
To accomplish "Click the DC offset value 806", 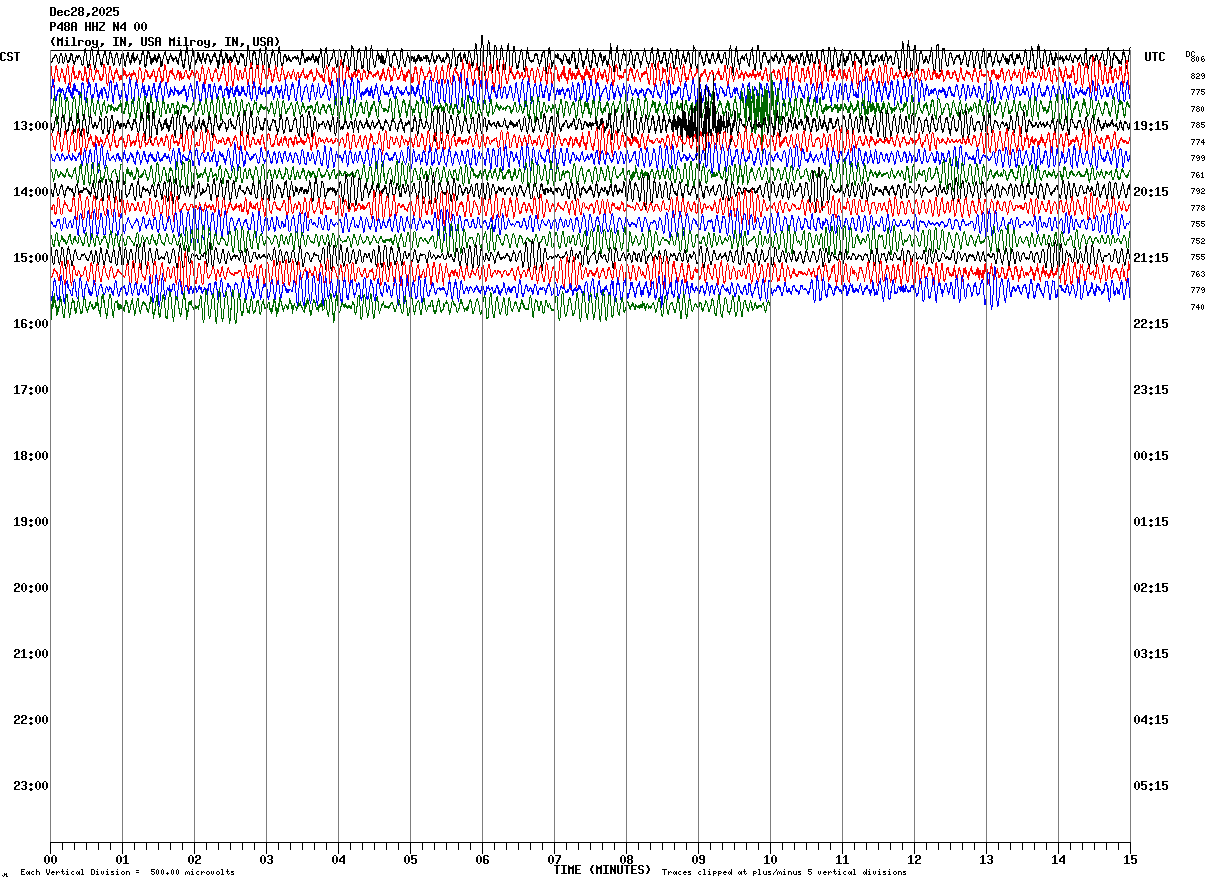I will click(x=1197, y=60).
